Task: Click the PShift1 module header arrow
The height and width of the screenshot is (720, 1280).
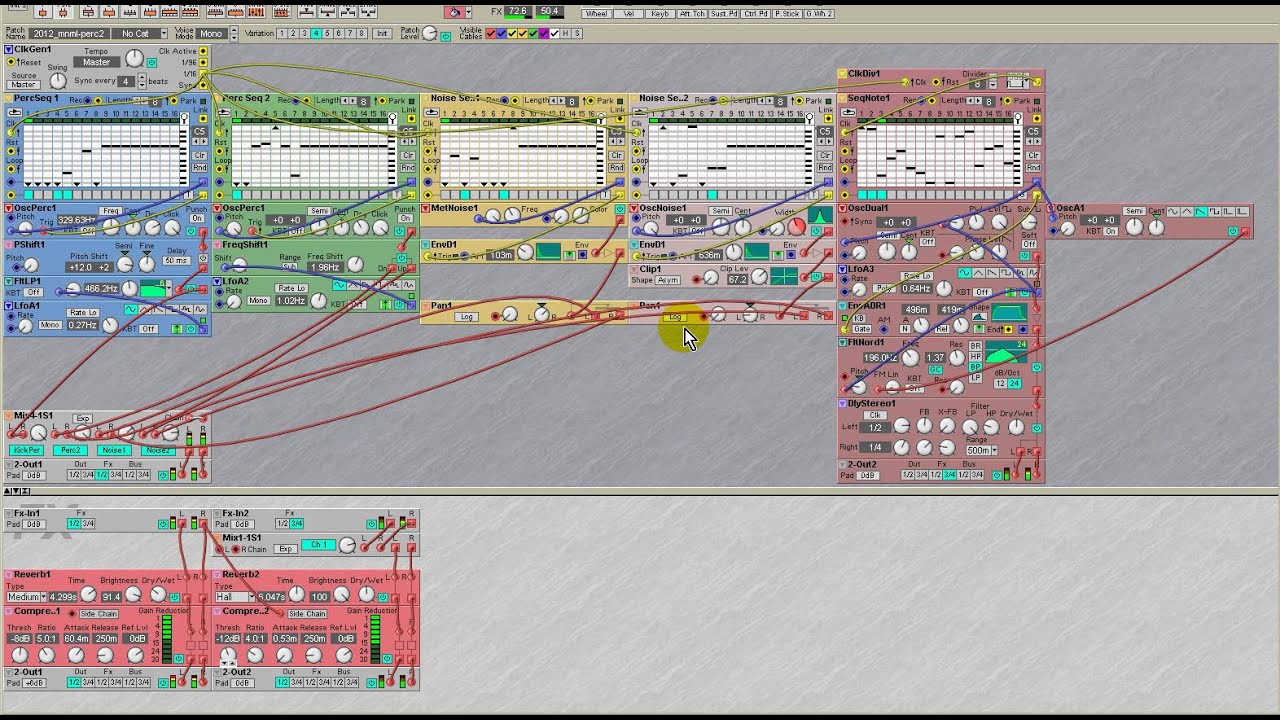Action: 8,244
